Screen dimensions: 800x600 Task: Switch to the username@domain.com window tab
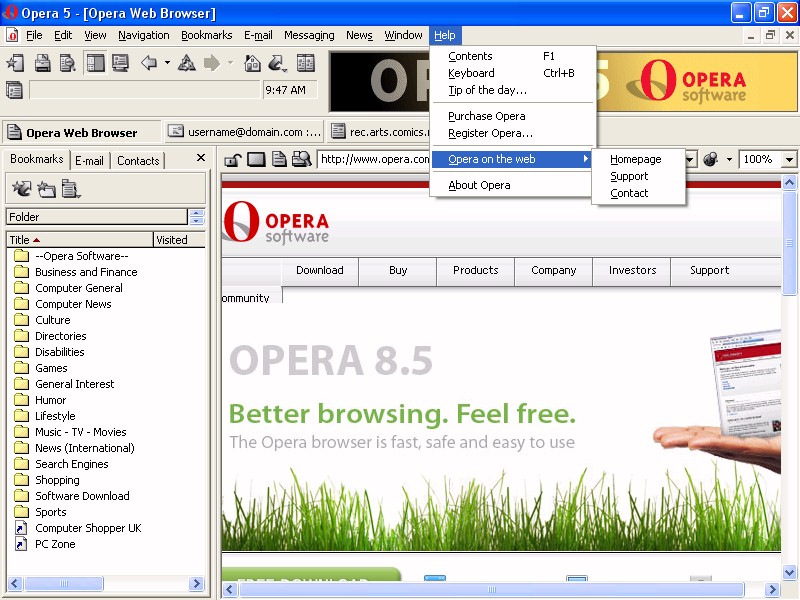coord(246,132)
